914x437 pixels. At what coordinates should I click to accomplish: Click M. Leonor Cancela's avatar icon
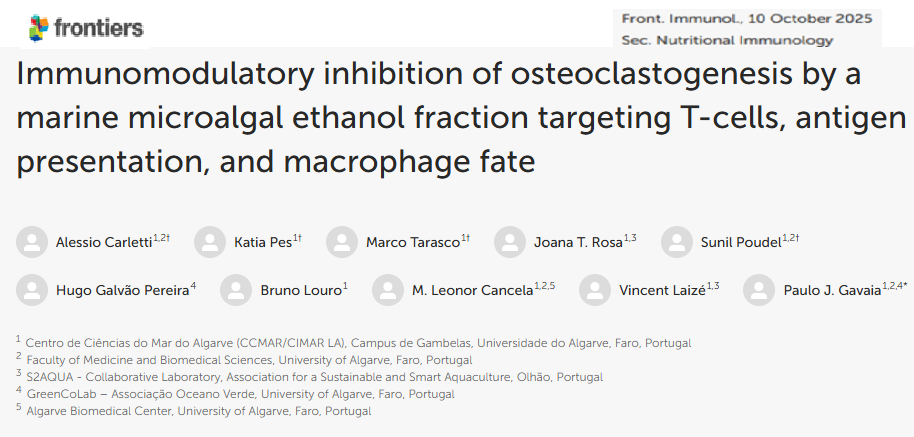[x=388, y=290]
